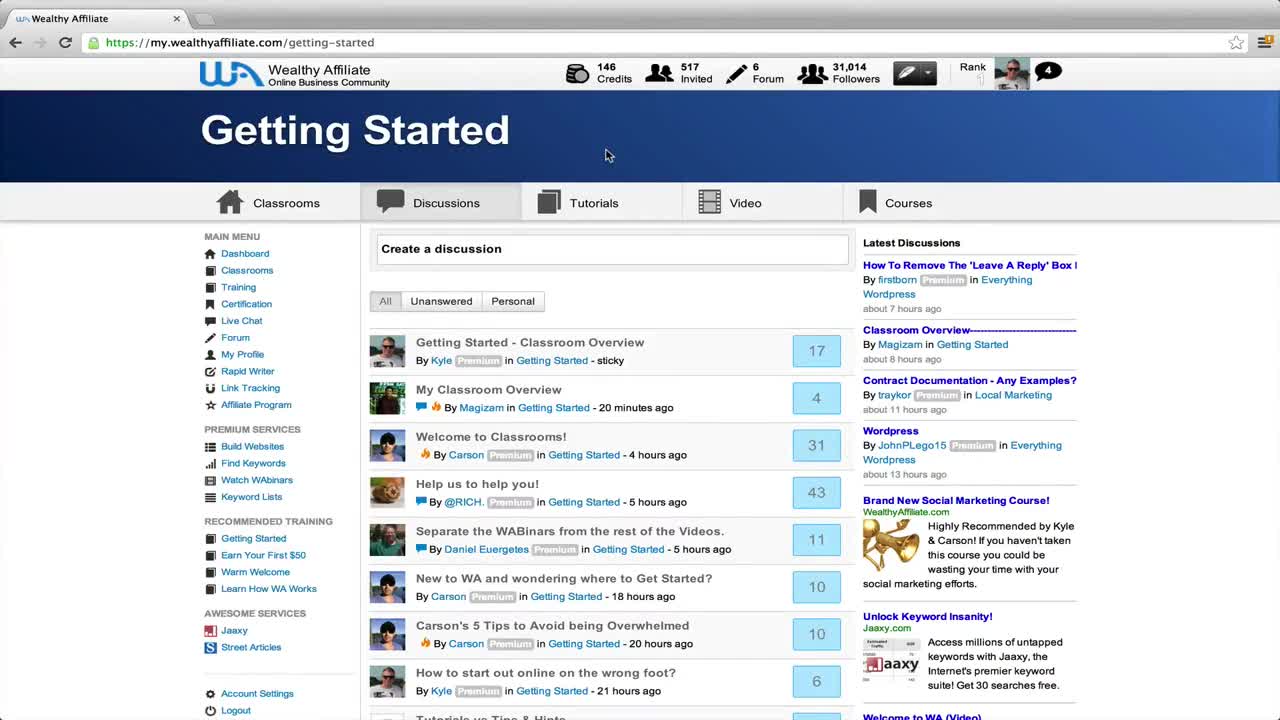Viewport: 1280px width, 720px height.
Task: Open Build Websites link
Action: point(252,447)
